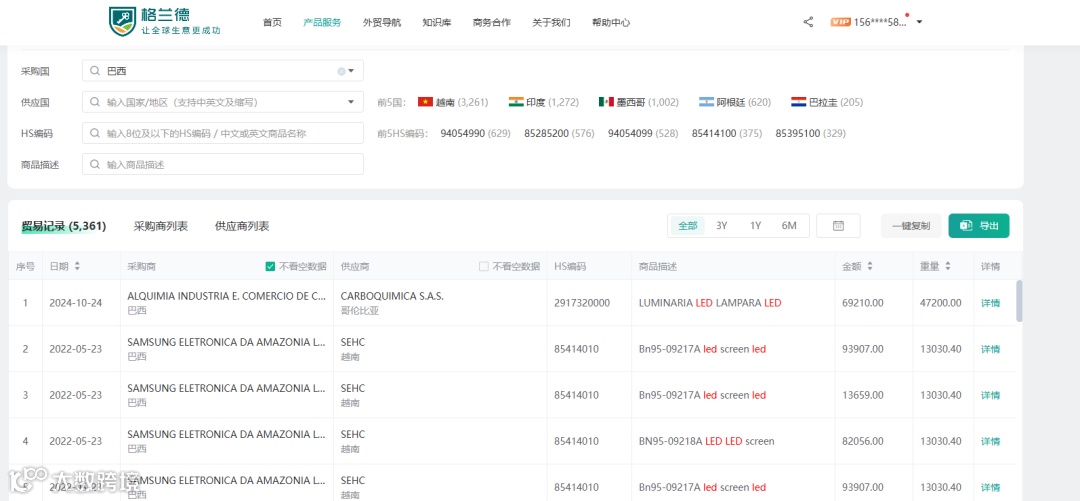This screenshot has height=501, width=1080.
Task: Check 不看空数据 under 供应商 column
Action: pos(484,266)
